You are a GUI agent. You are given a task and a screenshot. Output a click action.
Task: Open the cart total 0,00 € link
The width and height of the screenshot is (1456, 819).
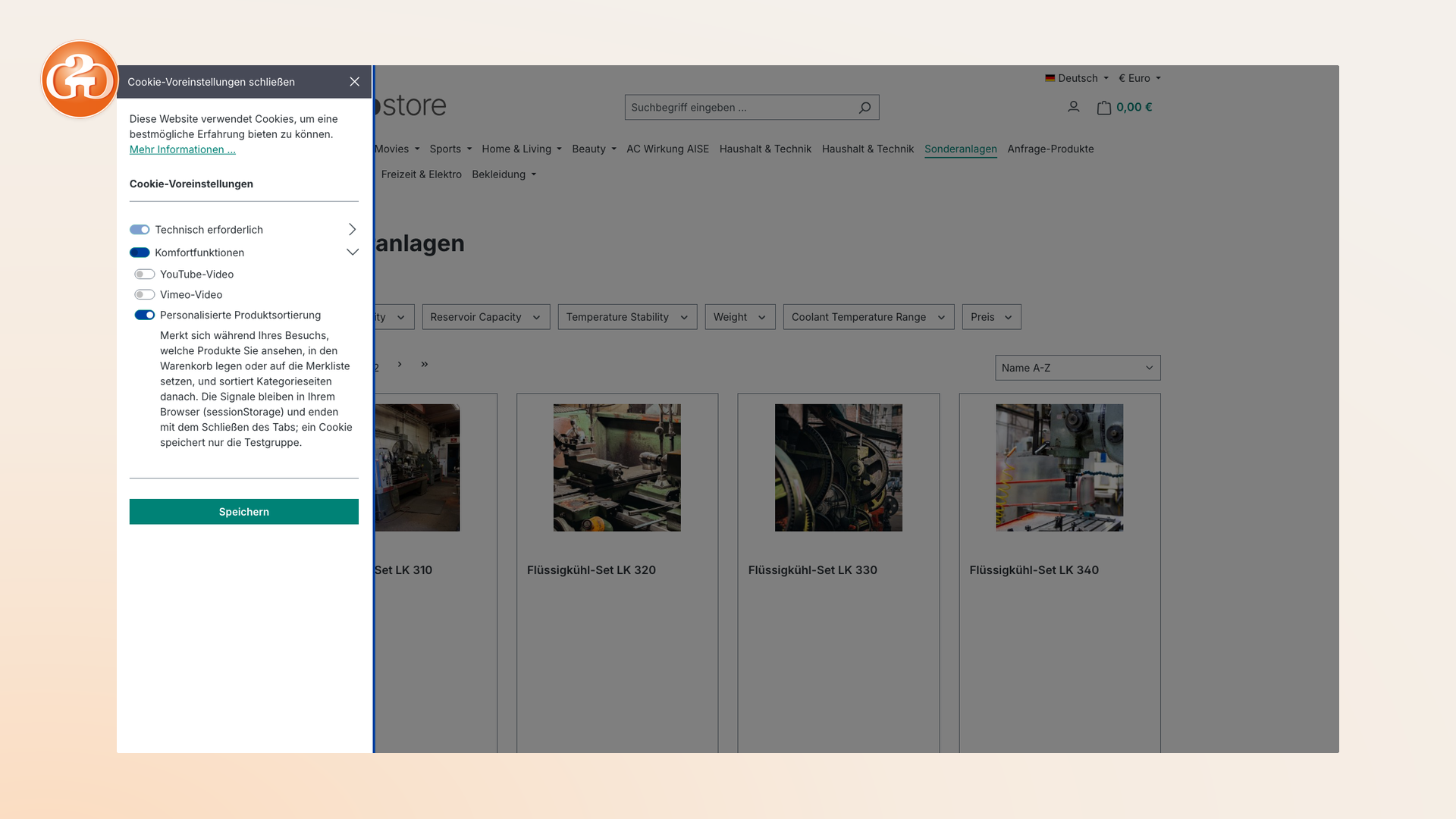(1134, 107)
